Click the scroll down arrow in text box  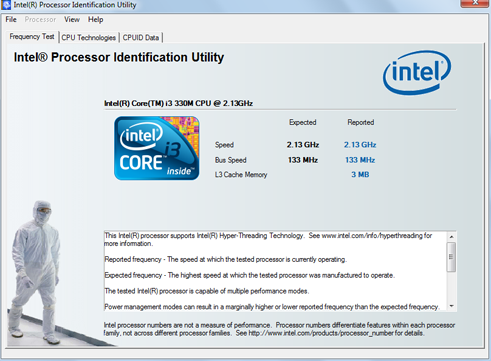[x=452, y=306]
